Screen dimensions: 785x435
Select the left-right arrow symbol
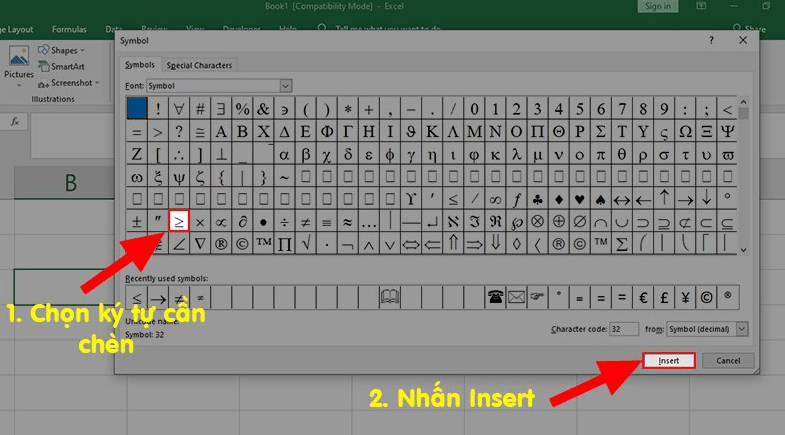(622, 199)
